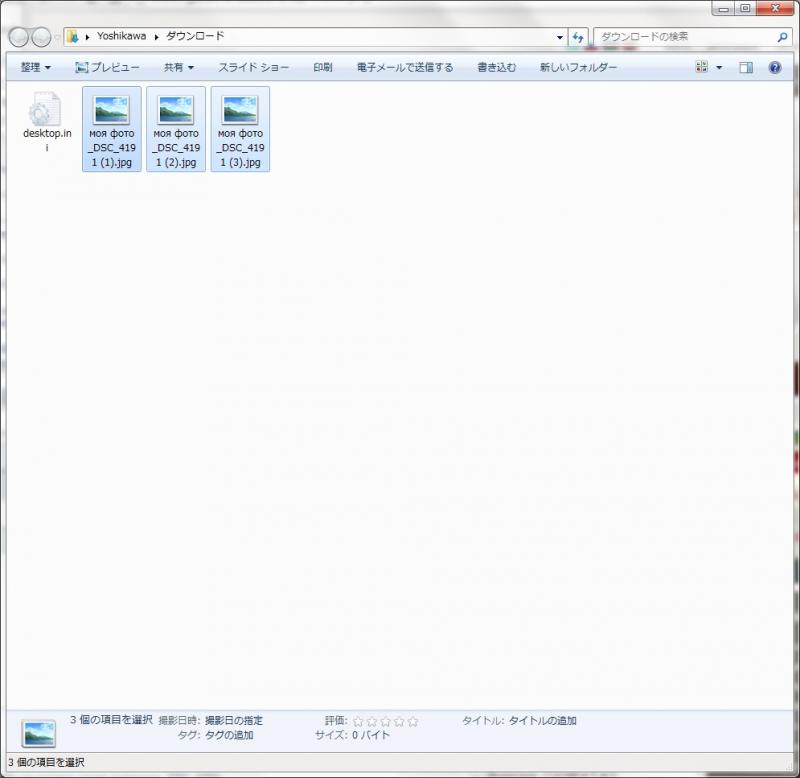Click the back navigation arrow button

pyautogui.click(x=19, y=37)
